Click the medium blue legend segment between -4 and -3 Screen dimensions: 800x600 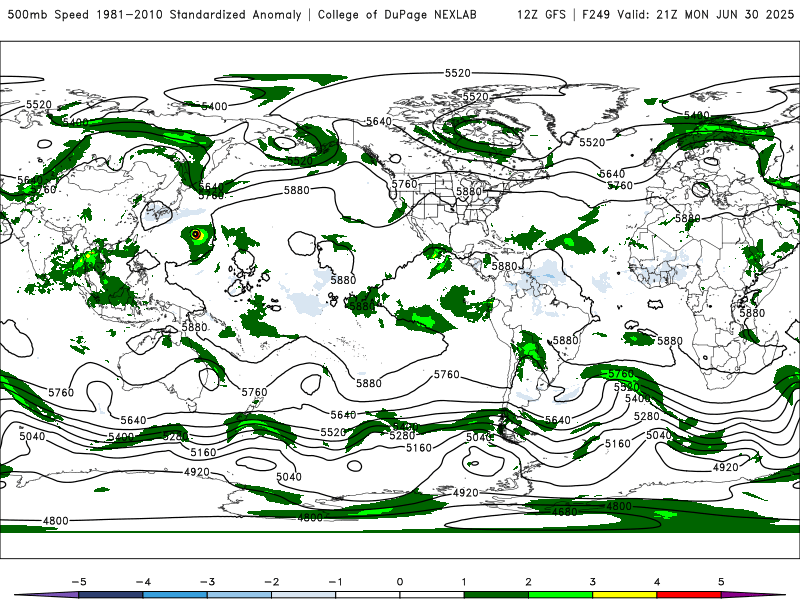pos(175,595)
